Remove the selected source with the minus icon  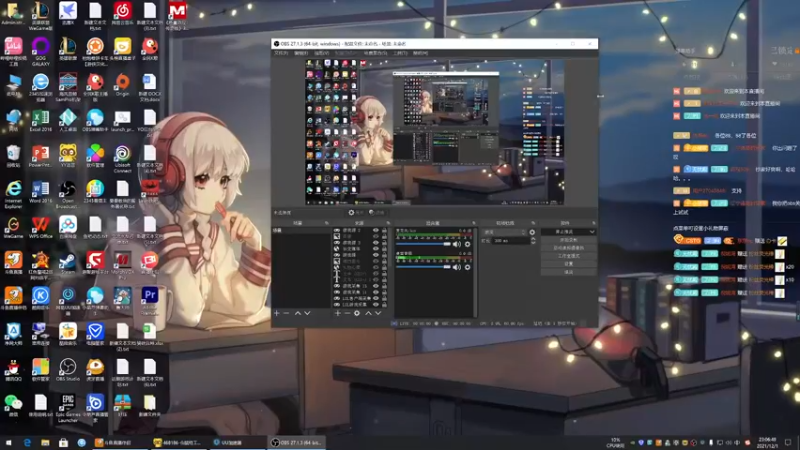pos(347,313)
